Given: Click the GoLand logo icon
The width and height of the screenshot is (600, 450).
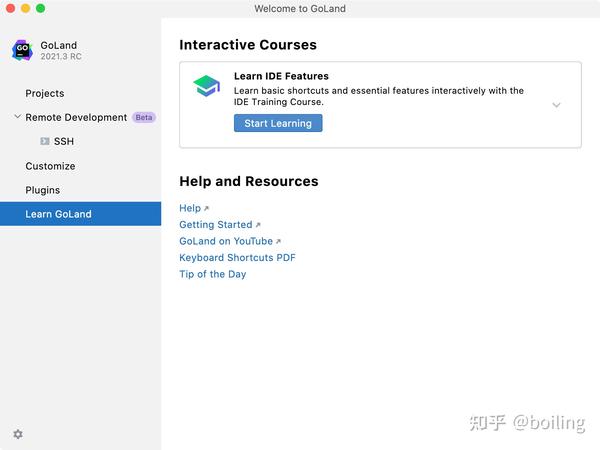Looking at the screenshot, I should coord(22,51).
